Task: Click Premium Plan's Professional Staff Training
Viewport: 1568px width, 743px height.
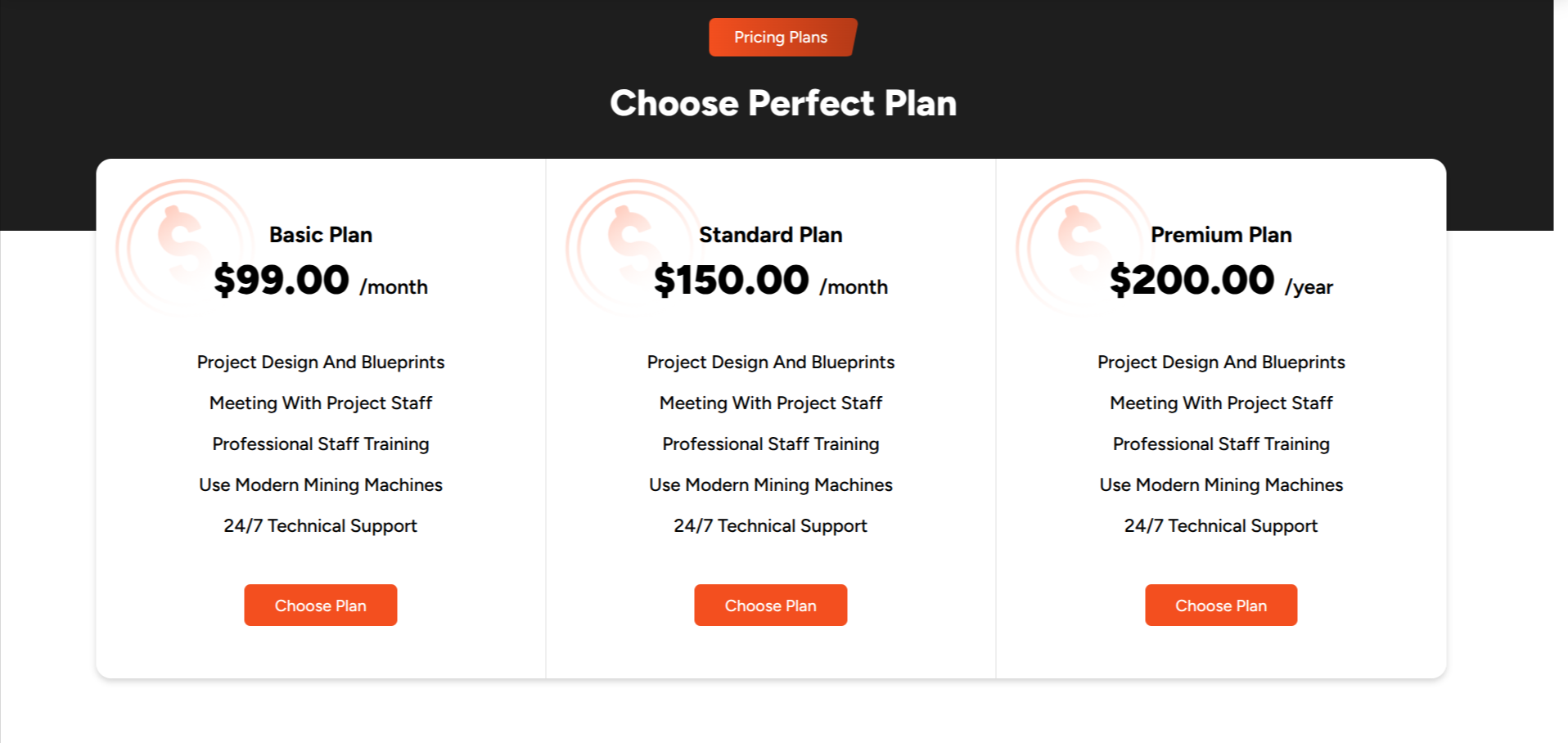Action: pyautogui.click(x=1221, y=444)
